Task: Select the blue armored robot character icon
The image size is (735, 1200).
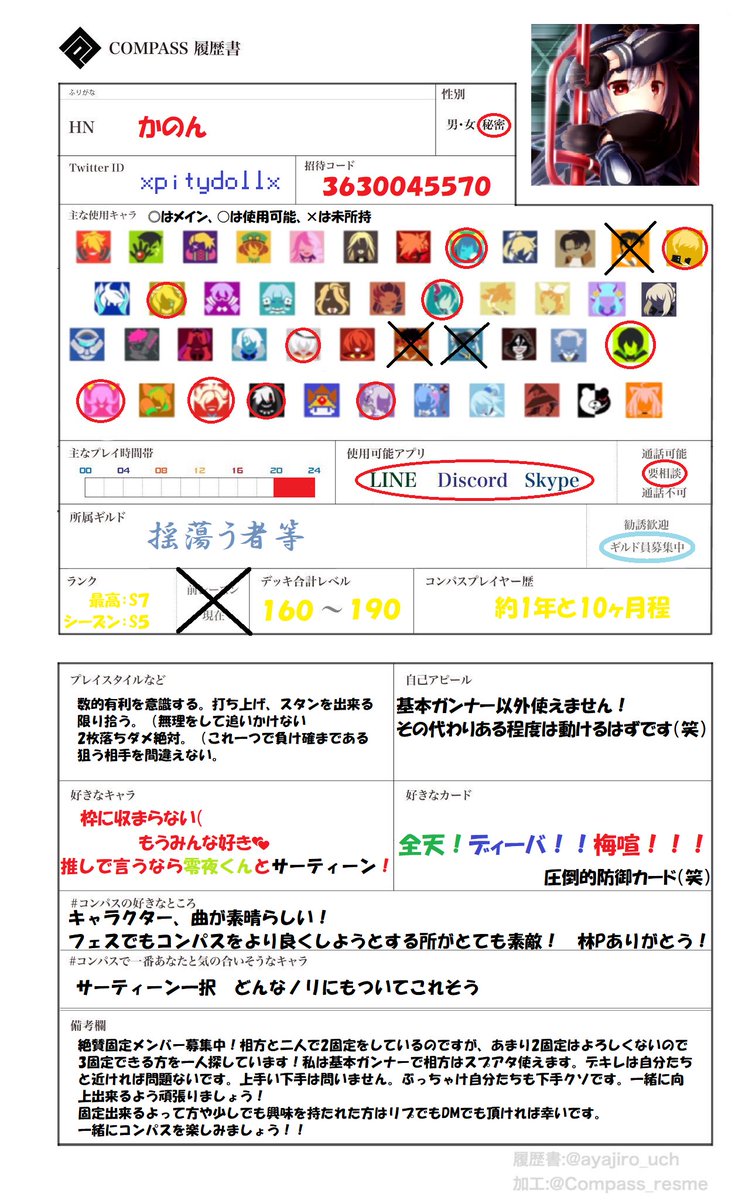Action: (x=87, y=344)
